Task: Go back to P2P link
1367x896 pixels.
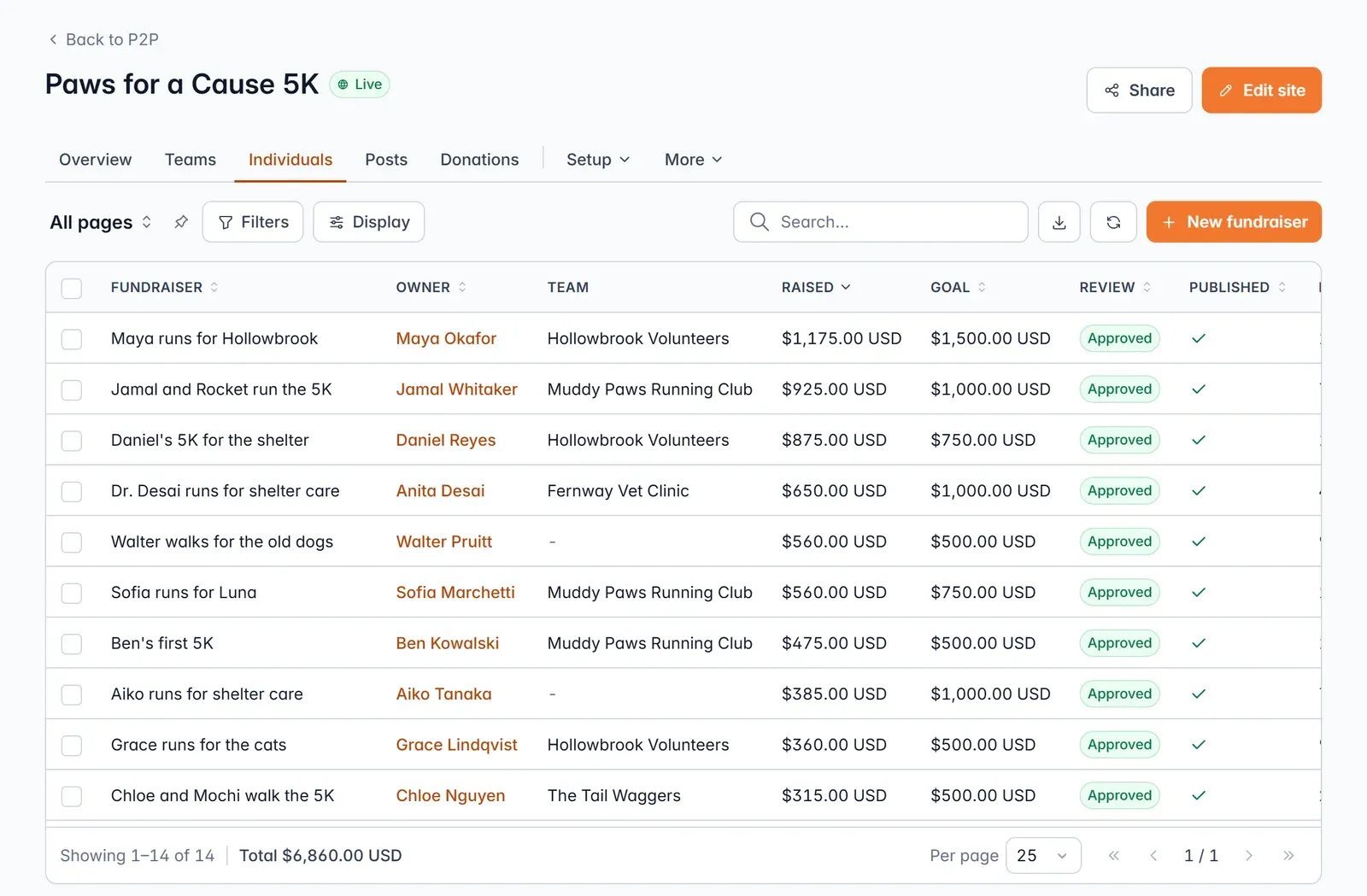Action: click(x=103, y=39)
